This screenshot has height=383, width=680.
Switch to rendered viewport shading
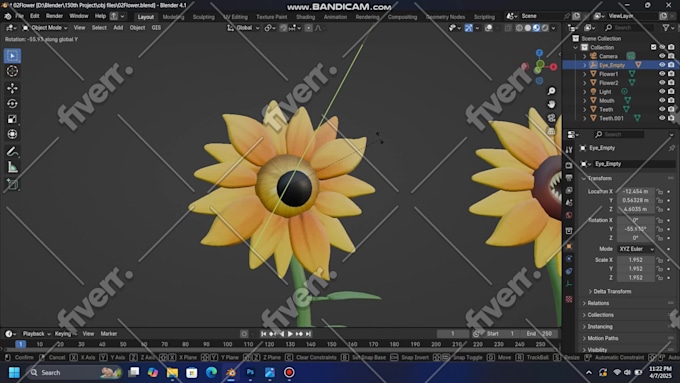click(545, 28)
